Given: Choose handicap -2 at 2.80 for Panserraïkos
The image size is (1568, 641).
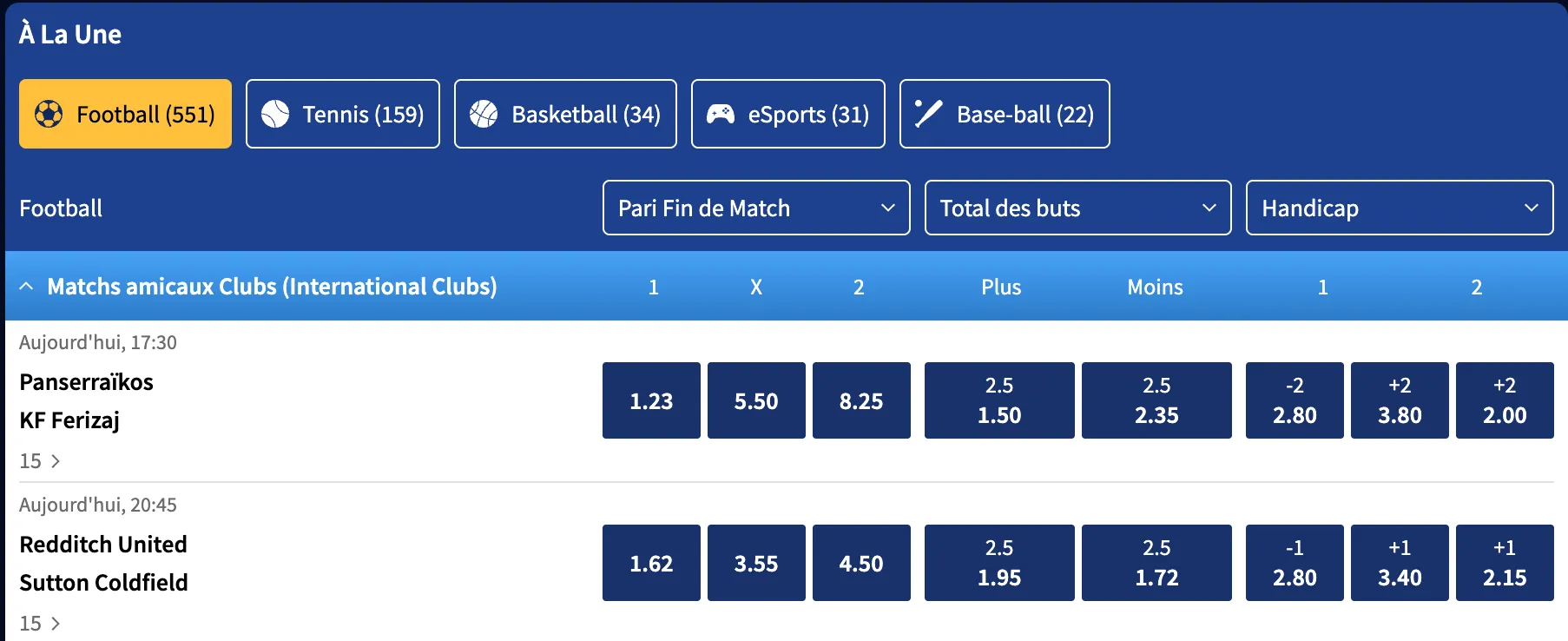Looking at the screenshot, I should point(1295,400).
